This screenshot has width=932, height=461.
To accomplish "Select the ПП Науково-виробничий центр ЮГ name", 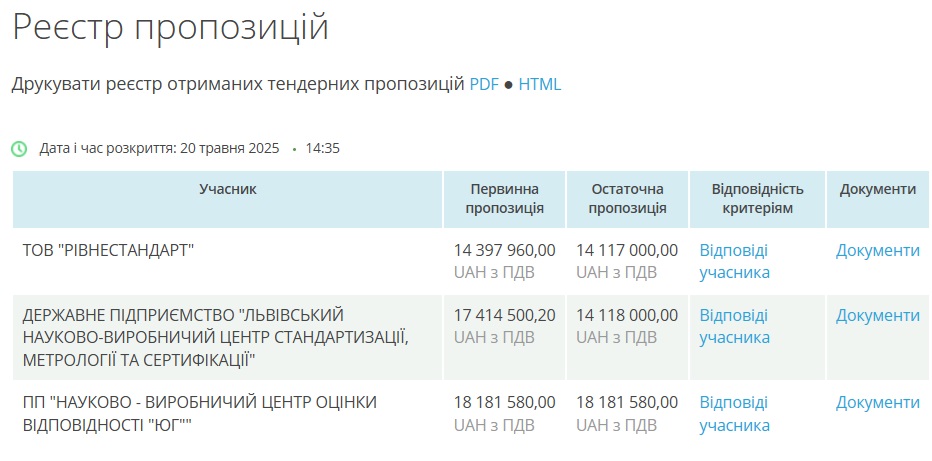I will coord(200,414).
